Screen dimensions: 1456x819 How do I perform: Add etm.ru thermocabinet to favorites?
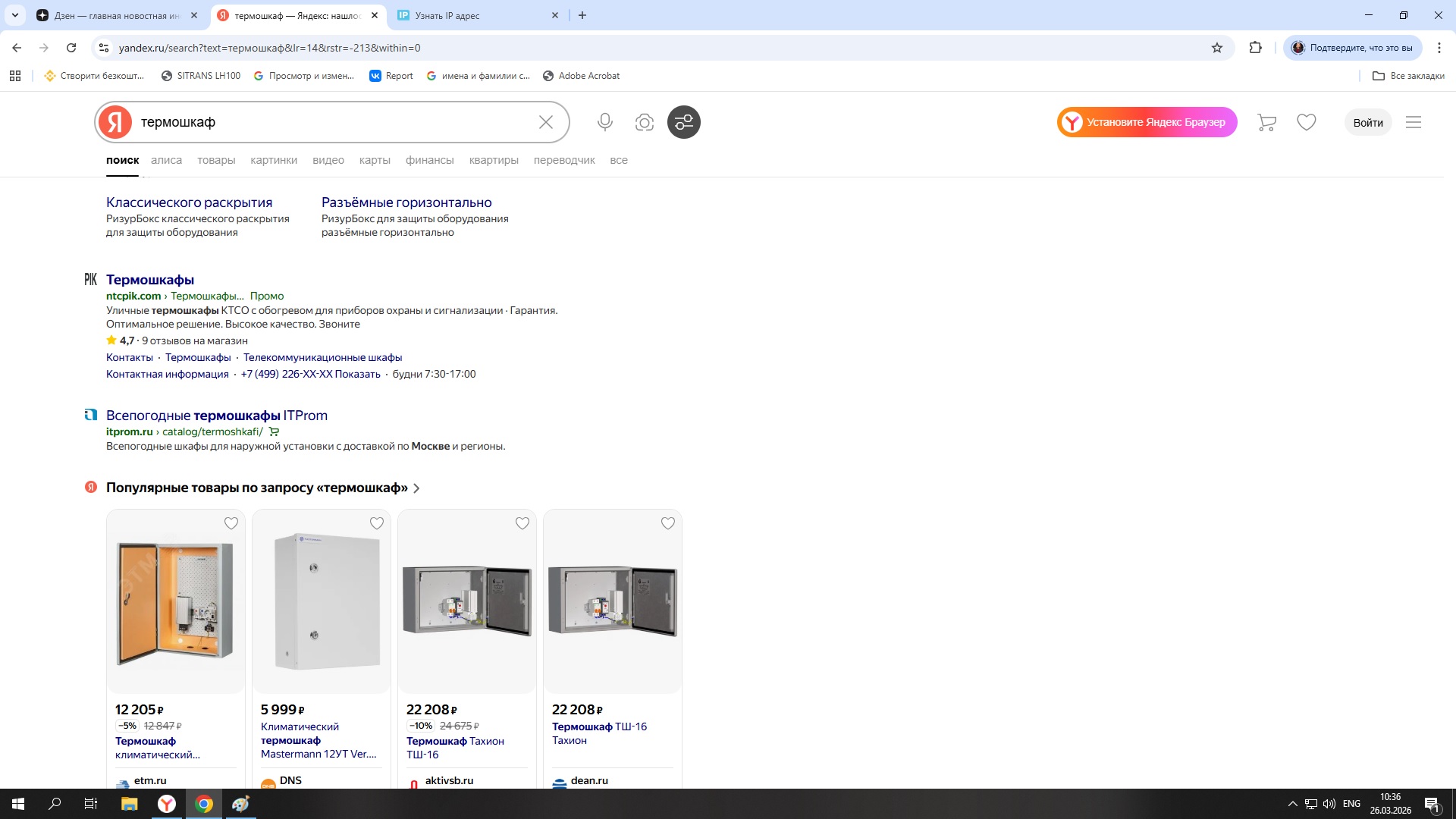click(x=231, y=523)
